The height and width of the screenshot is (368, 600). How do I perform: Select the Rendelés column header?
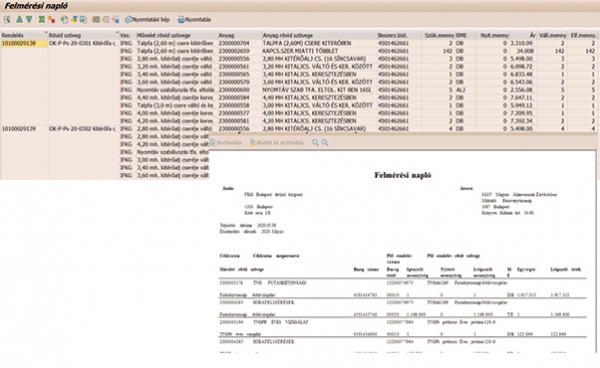(x=24, y=35)
